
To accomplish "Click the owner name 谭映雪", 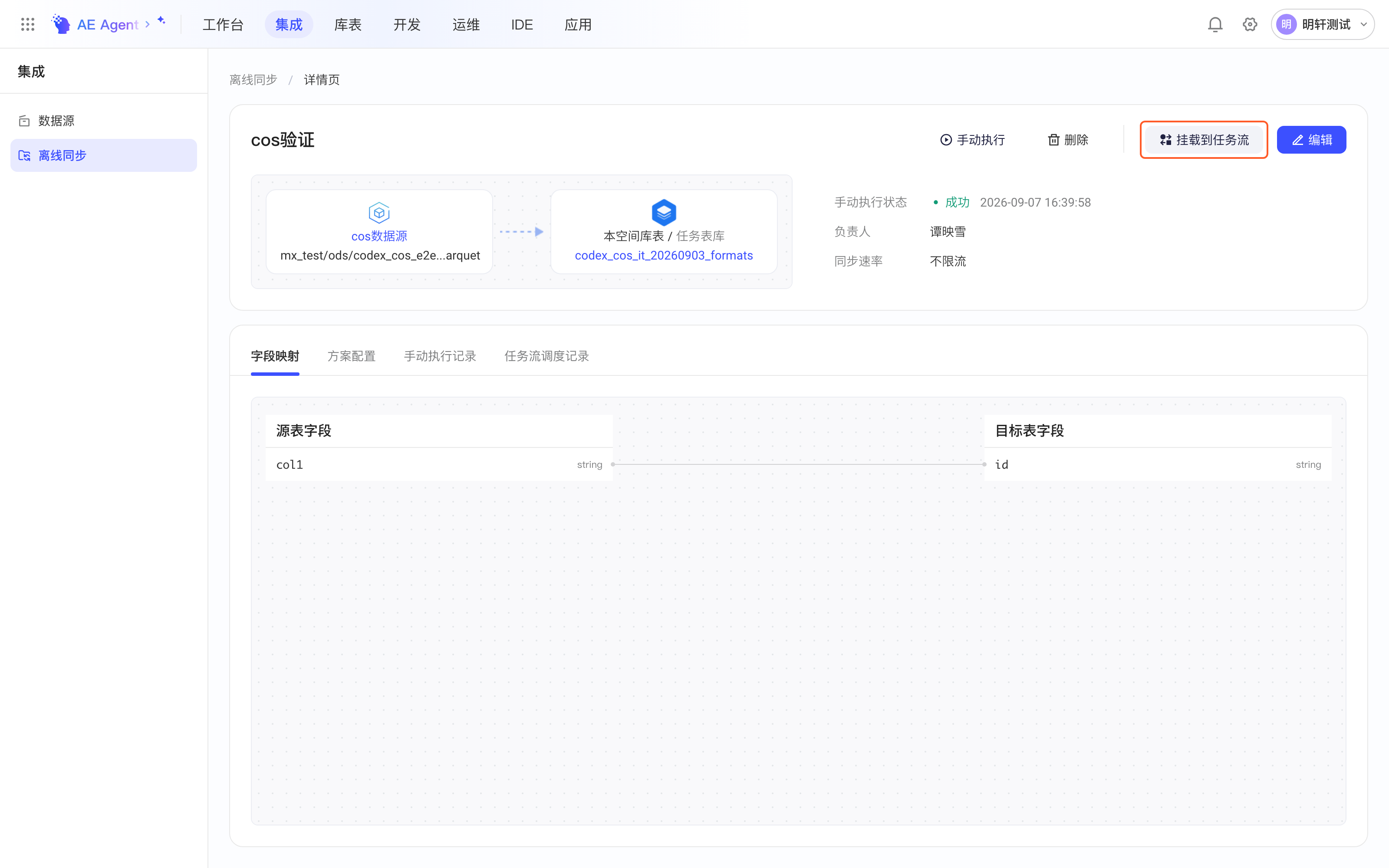I will 948,231.
